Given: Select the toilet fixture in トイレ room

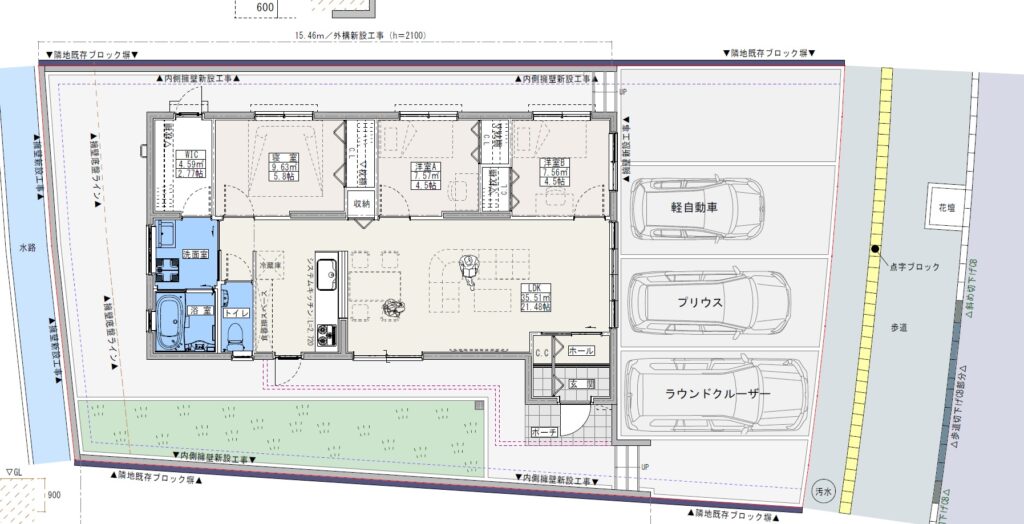Looking at the screenshot, I should [238, 335].
